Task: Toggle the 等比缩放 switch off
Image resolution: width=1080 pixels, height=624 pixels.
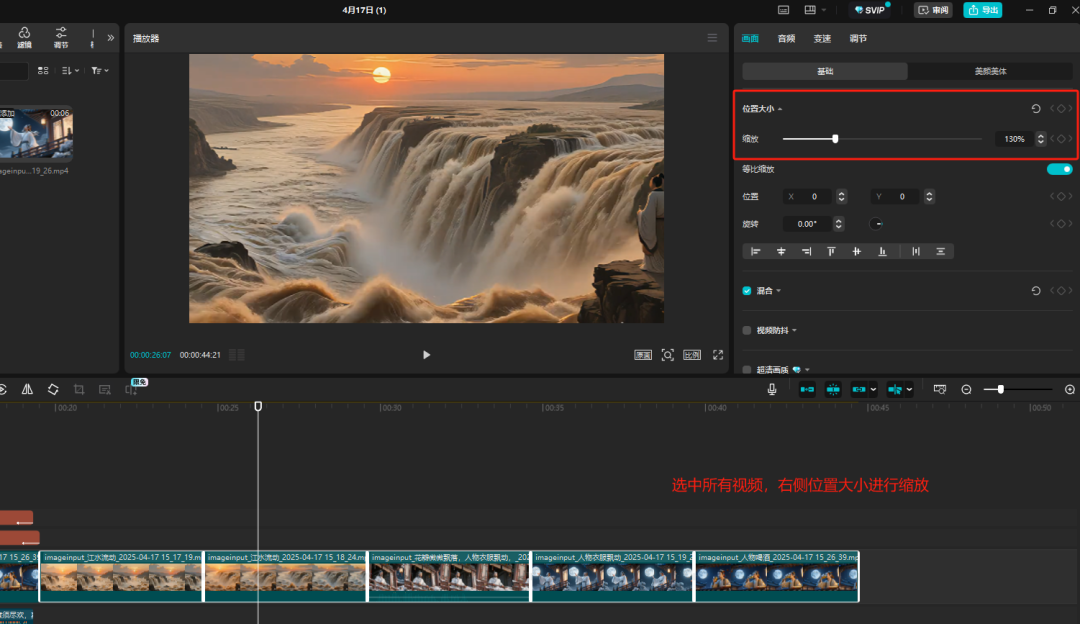Action: pyautogui.click(x=1059, y=169)
